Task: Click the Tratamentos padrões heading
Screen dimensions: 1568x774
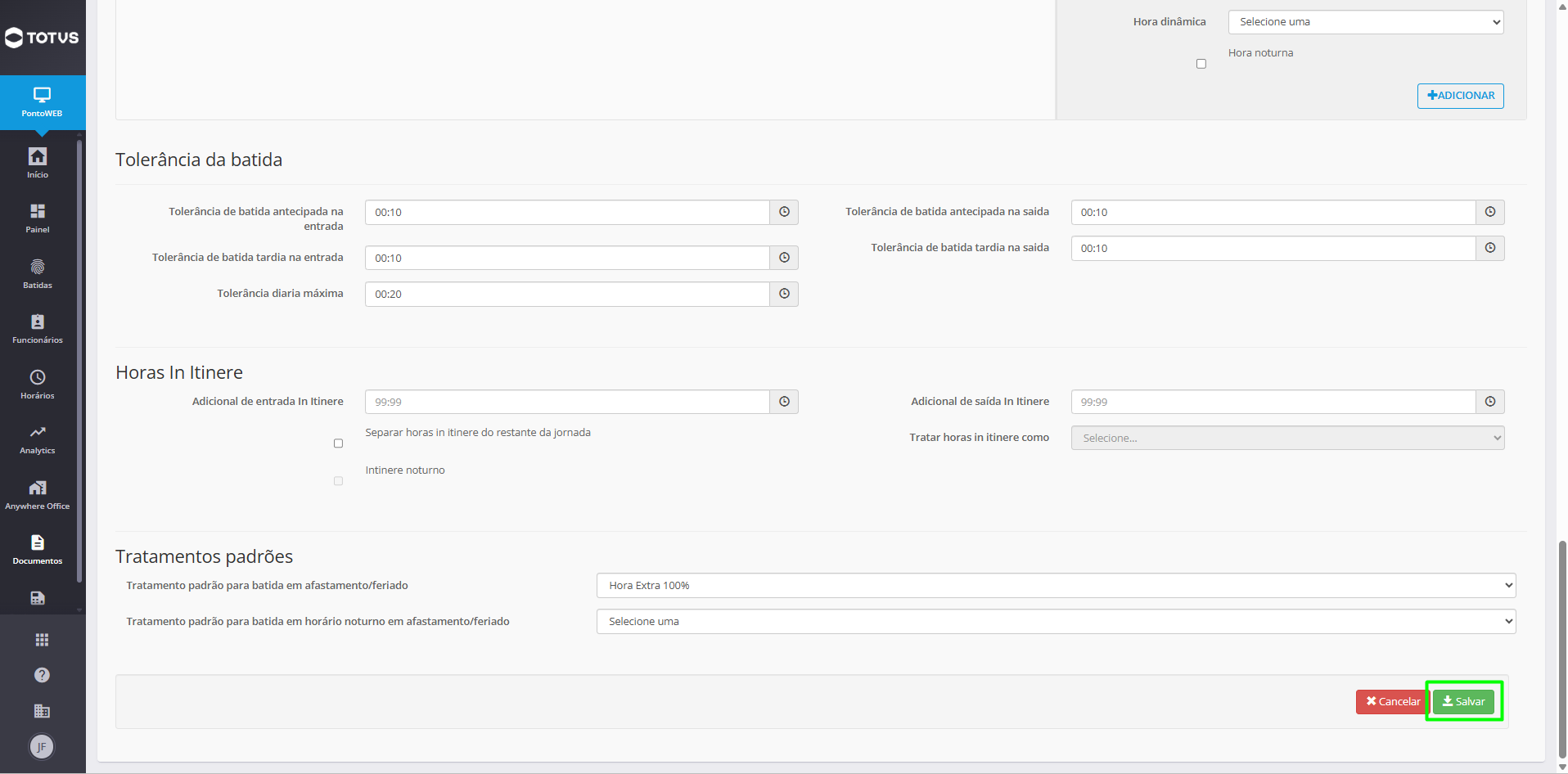Action: click(x=204, y=556)
